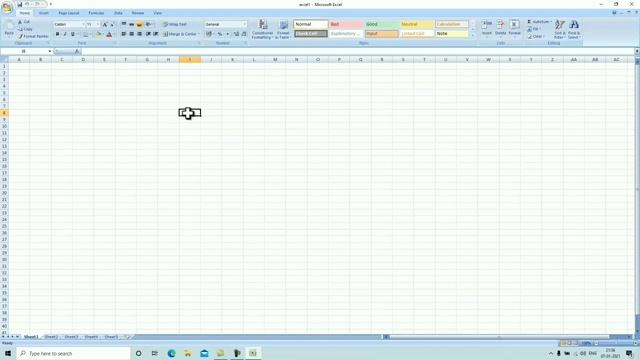
Task: Middle align cell contents
Action: coord(131,24)
